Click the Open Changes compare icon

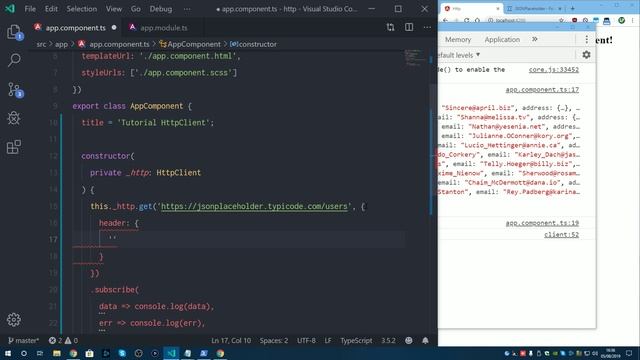click(390, 27)
